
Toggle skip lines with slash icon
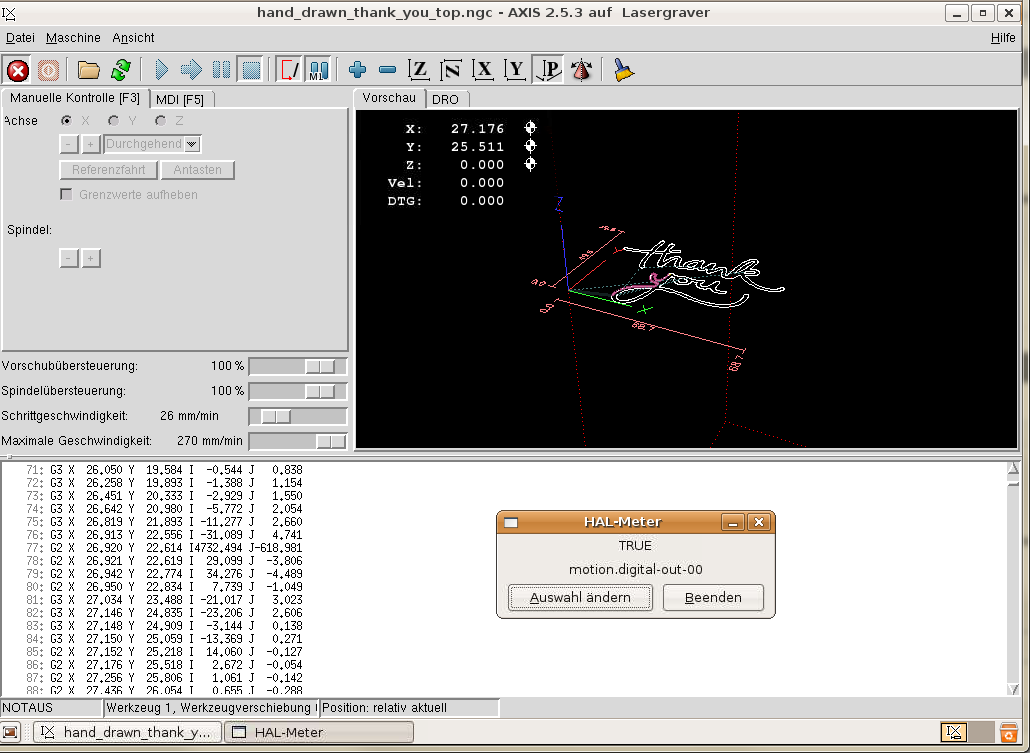point(289,70)
